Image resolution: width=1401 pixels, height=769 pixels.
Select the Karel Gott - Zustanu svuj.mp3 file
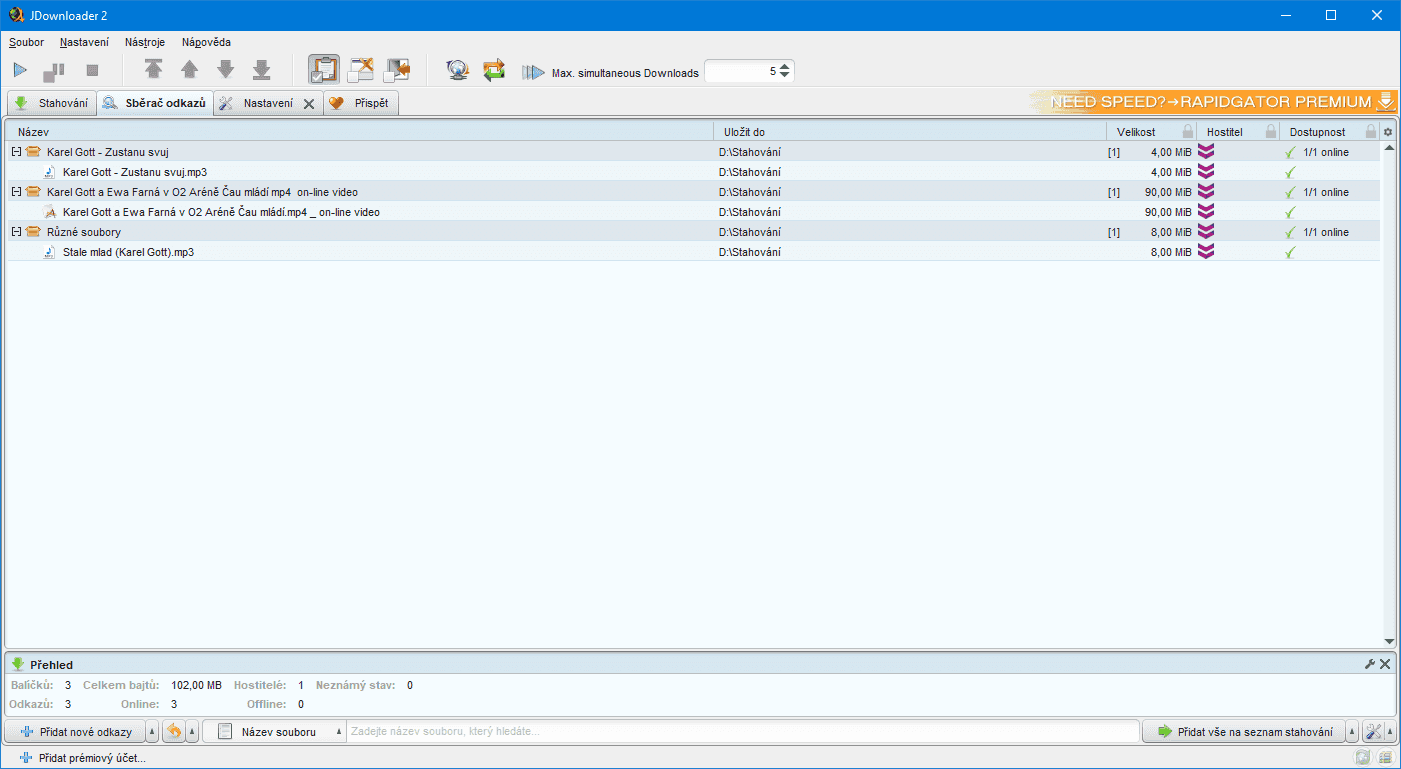pos(134,172)
